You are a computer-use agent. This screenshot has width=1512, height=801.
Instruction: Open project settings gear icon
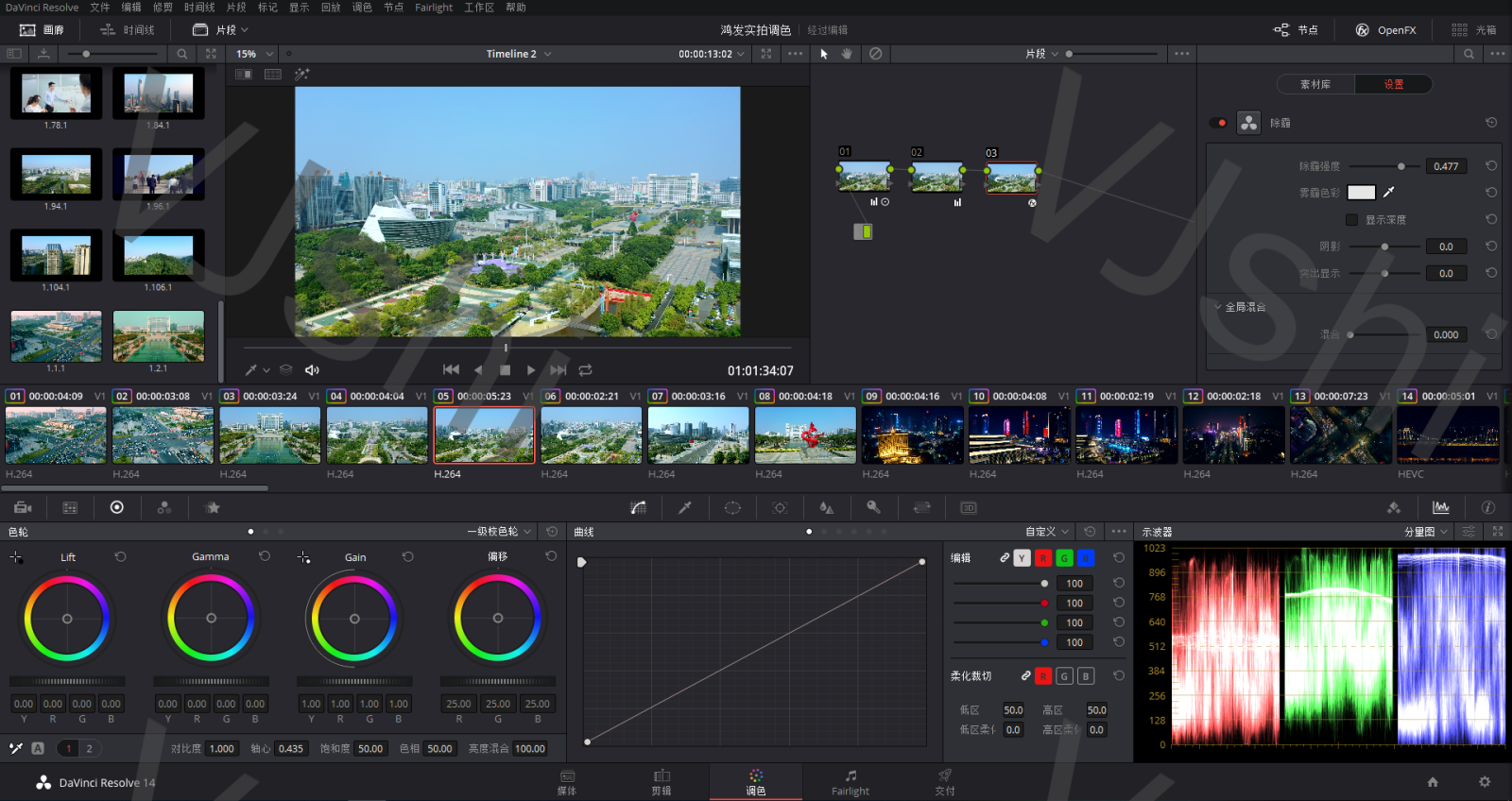pos(1485,782)
